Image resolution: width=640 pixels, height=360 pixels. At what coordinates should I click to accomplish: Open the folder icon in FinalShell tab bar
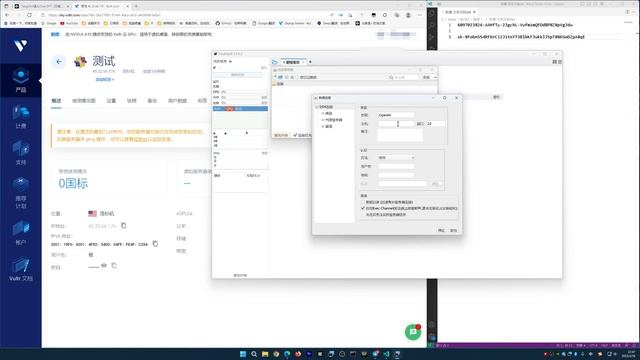click(275, 62)
